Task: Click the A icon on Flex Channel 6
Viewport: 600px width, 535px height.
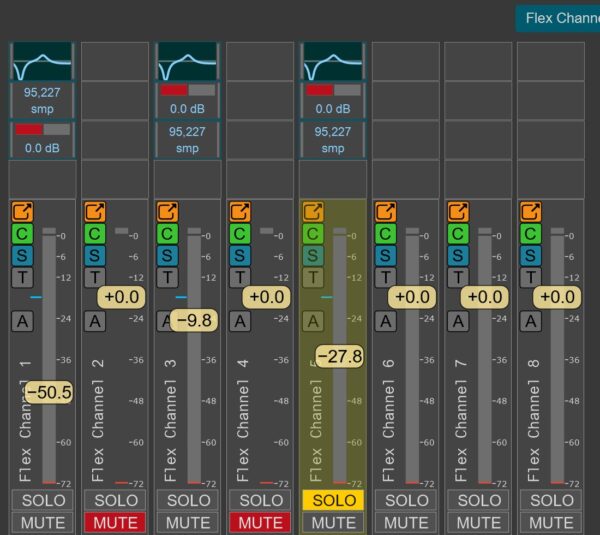Action: (x=385, y=321)
